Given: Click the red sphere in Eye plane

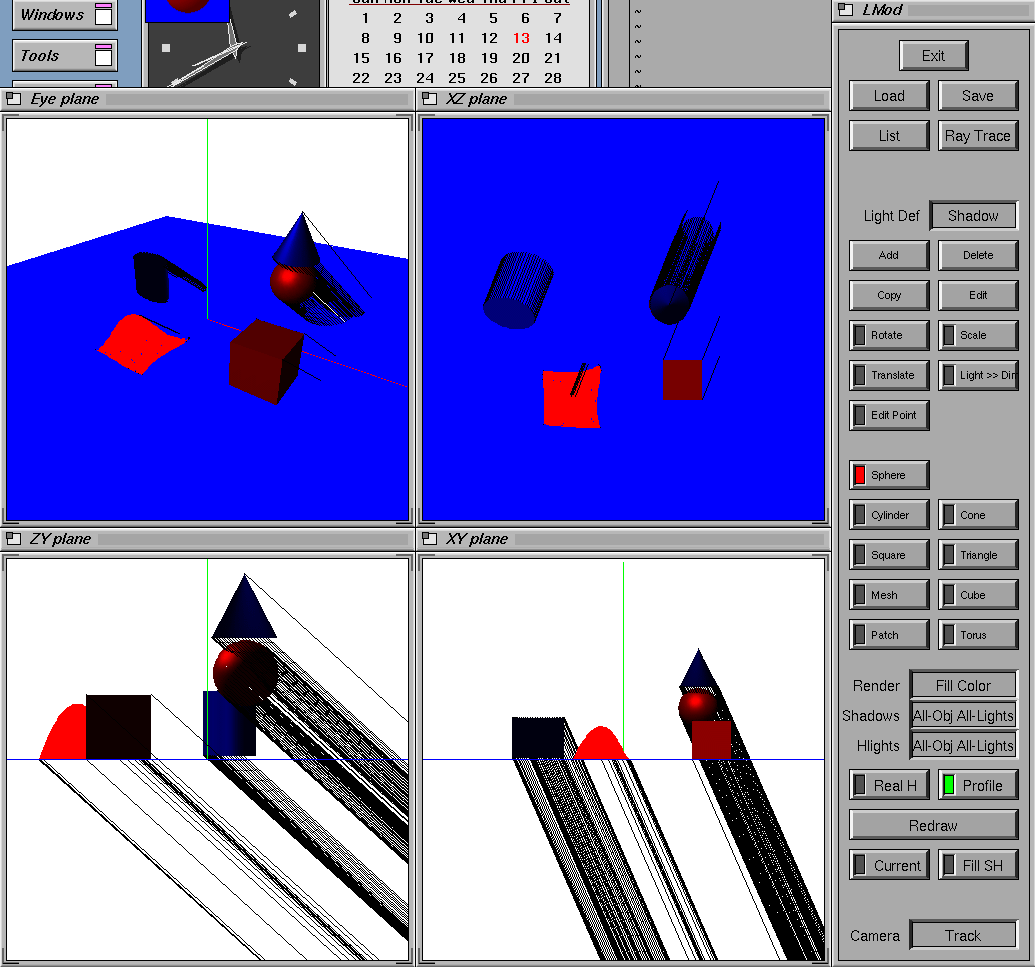Looking at the screenshot, I should pyautogui.click(x=291, y=283).
